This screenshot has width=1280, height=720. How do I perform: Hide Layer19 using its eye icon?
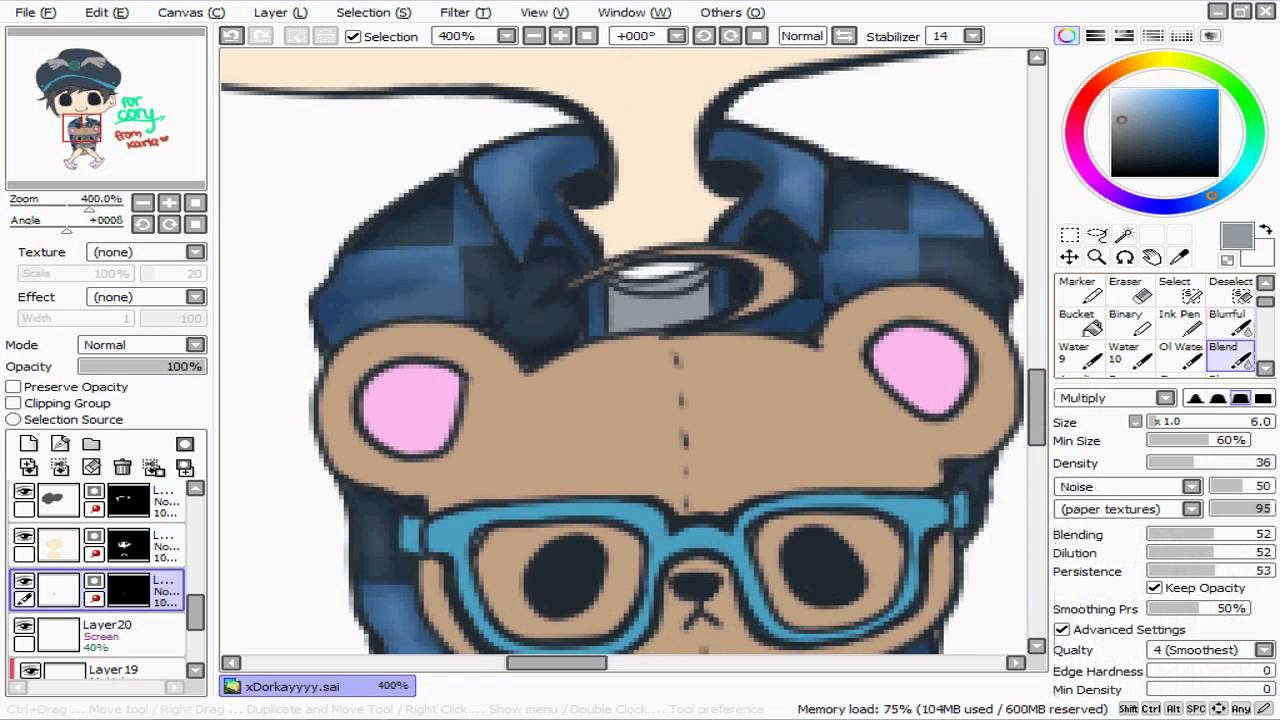point(30,671)
